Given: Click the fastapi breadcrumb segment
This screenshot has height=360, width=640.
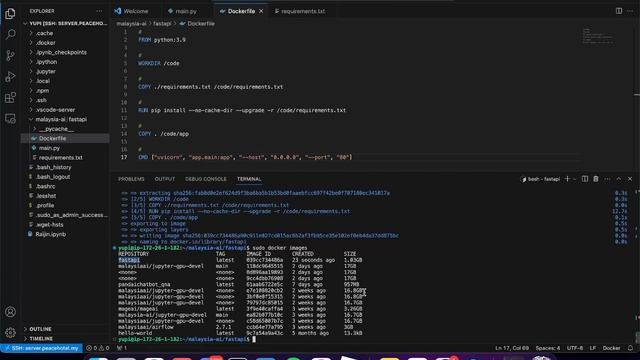Looking at the screenshot, I should (162, 24).
